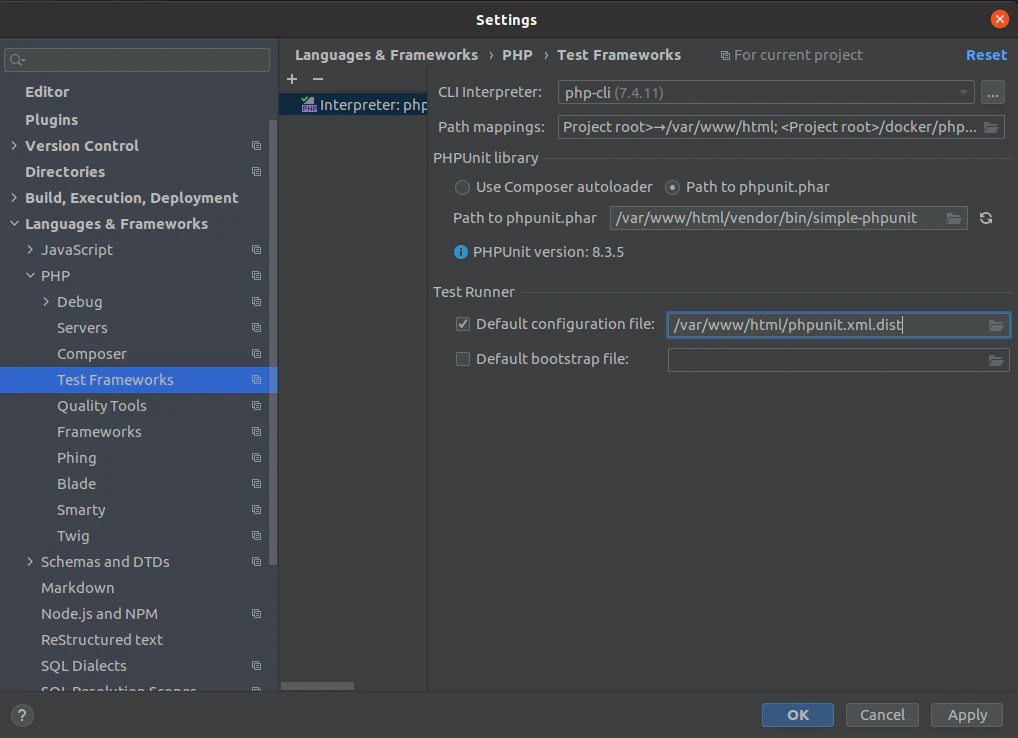Expand the JavaScript node
The image size is (1018, 738).
30,250
